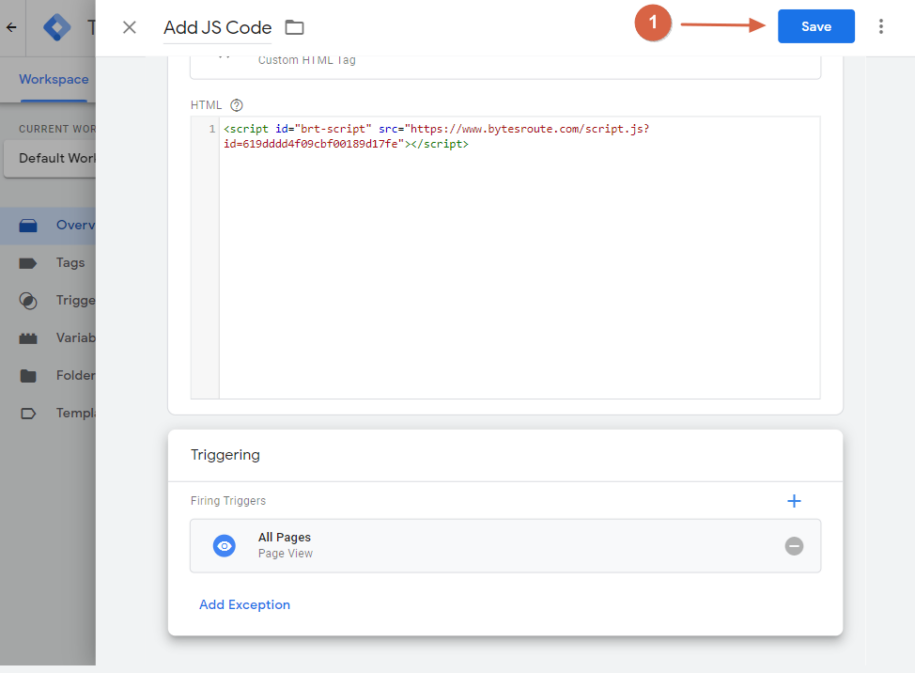Click the Firing Triggers label

click(x=228, y=501)
